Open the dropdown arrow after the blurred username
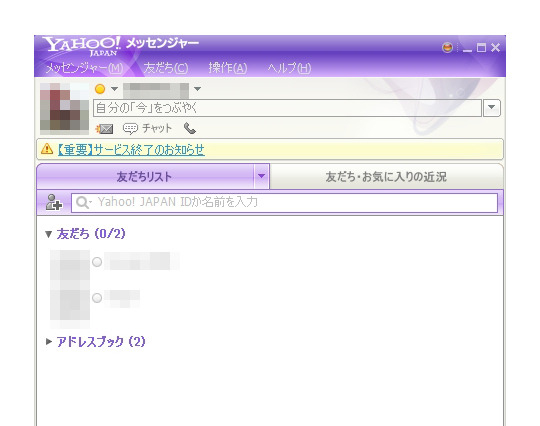Screen dimensions: 540x426 point(197,89)
